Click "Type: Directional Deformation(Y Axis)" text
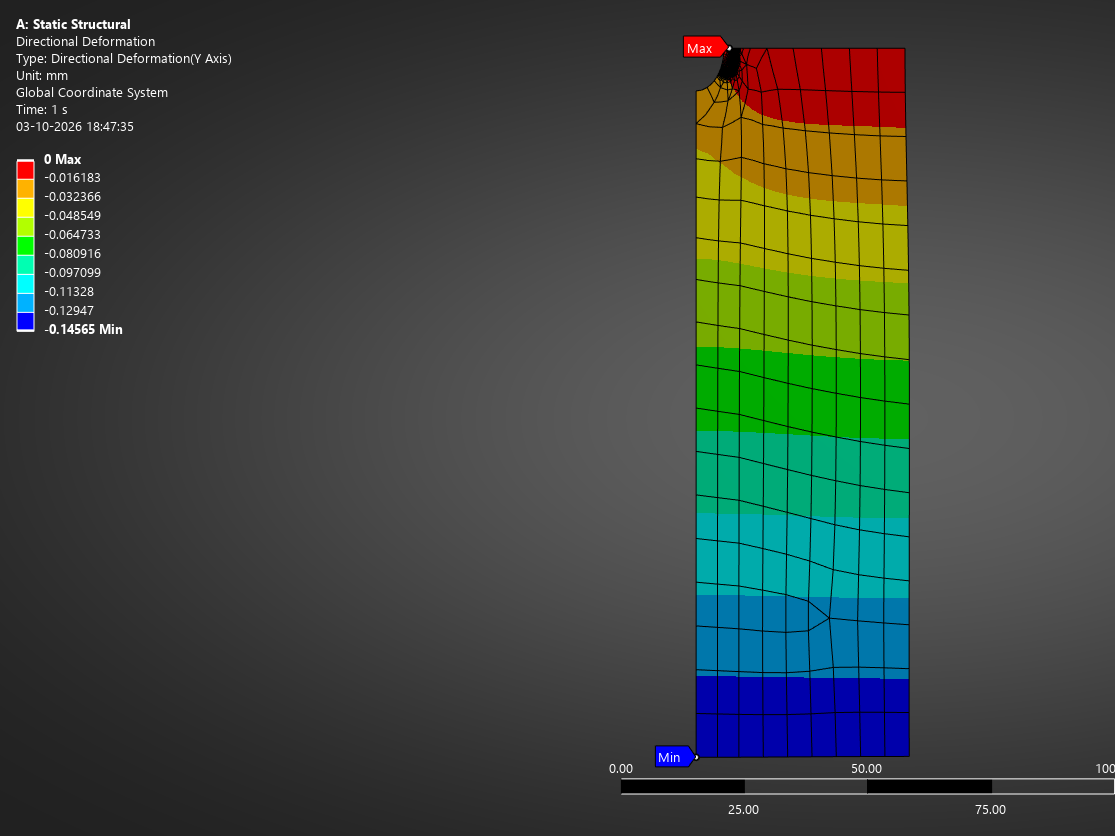Viewport: 1115px width, 836px height. 124,58
